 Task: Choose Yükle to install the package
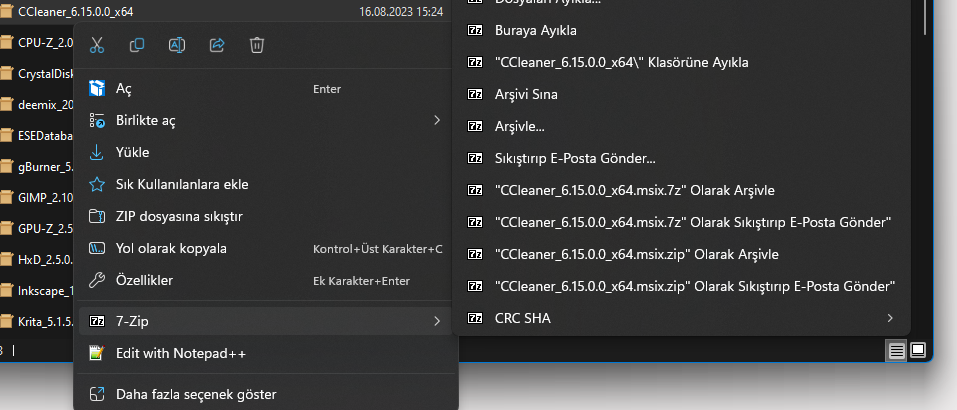[266, 153]
